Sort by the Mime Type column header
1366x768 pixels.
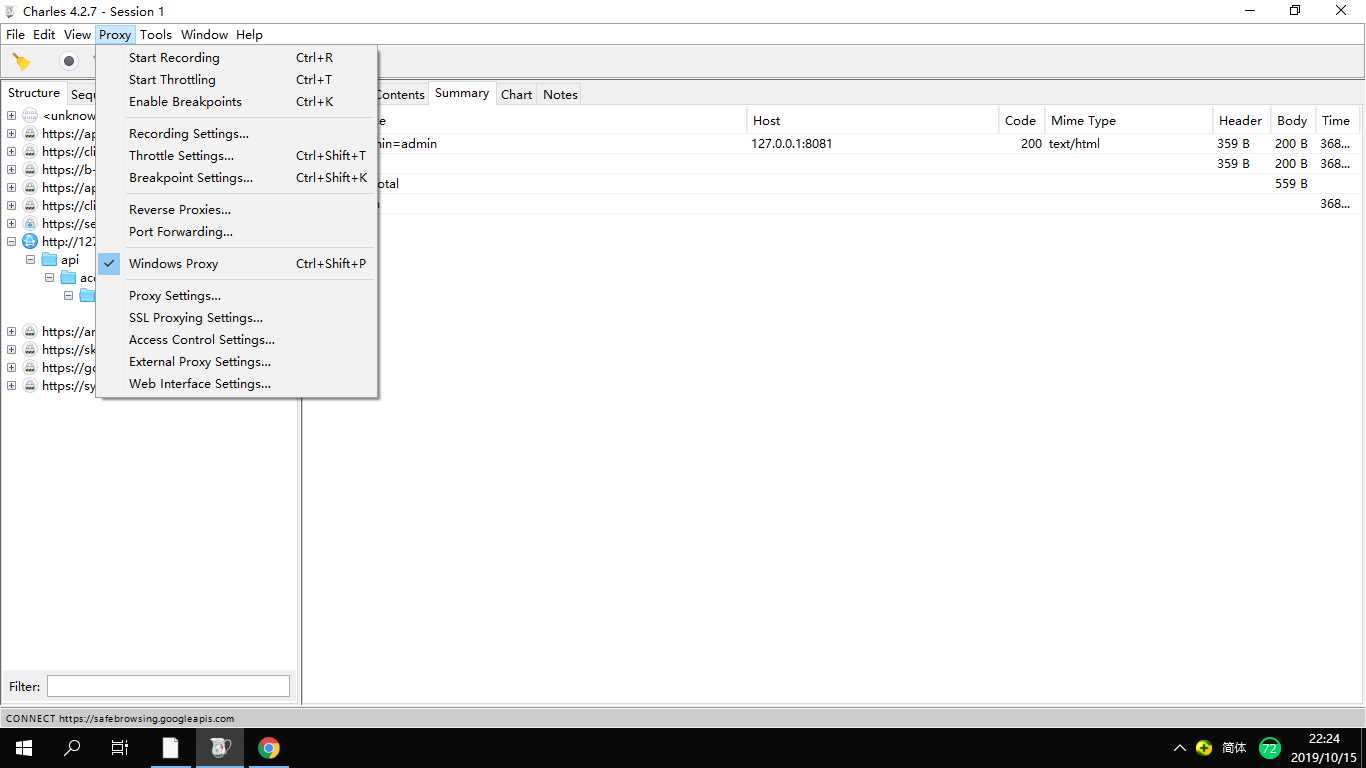pos(1129,120)
